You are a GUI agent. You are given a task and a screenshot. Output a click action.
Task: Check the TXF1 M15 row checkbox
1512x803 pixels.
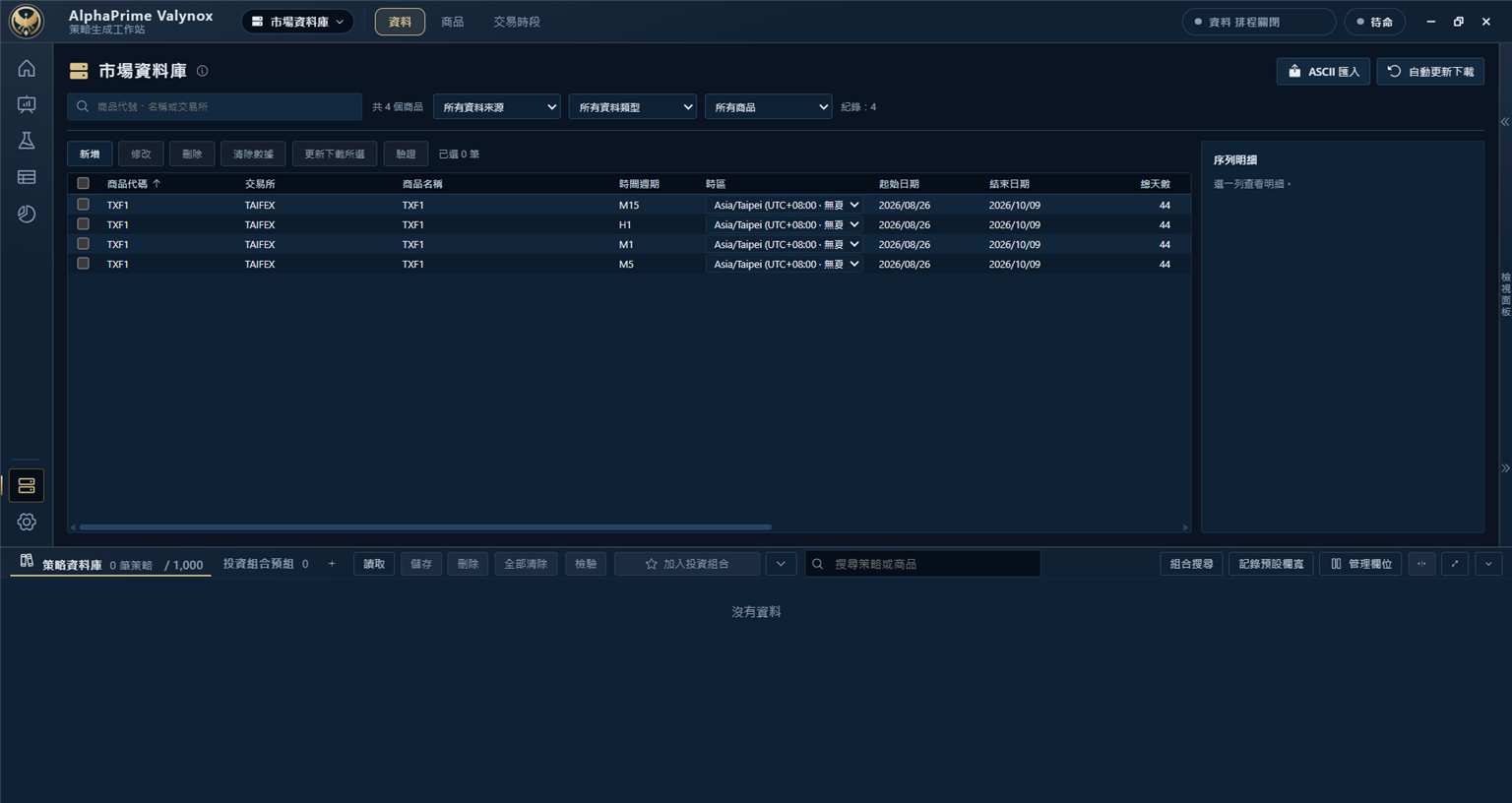[x=84, y=205]
